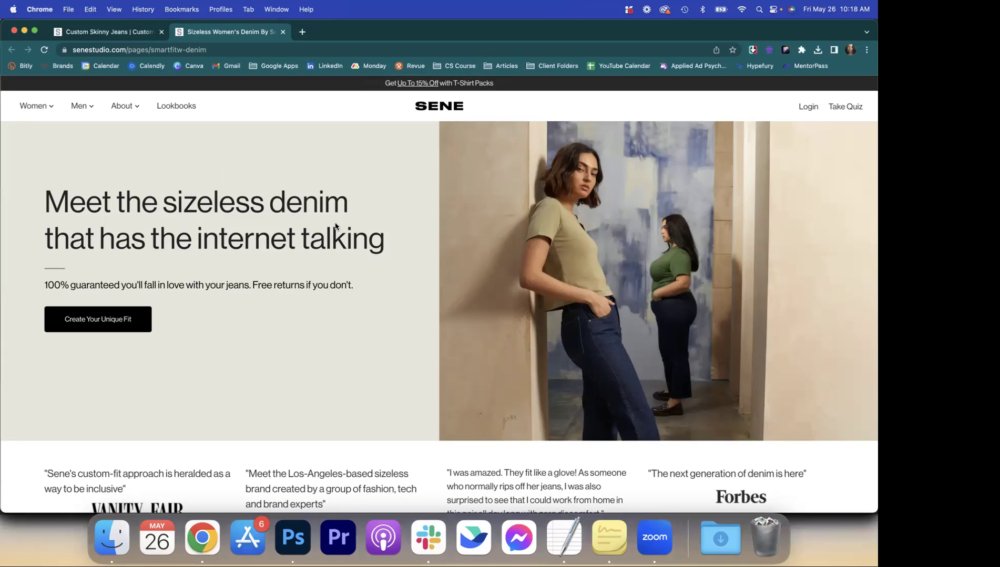Viewport: 1000px width, 567px height.
Task: Open TextEdit from the dock
Action: pos(564,537)
